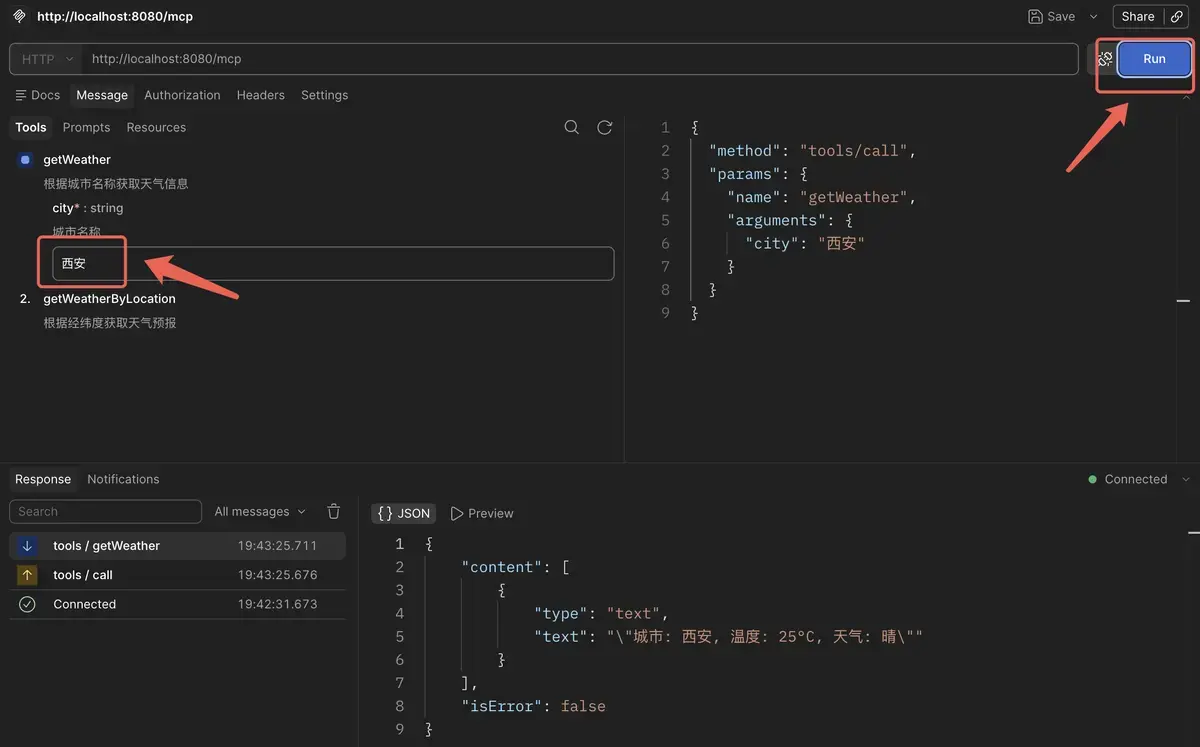This screenshot has width=1200, height=747.
Task: Click the "method": "tools/call" line in the editor
Action: click(x=812, y=151)
